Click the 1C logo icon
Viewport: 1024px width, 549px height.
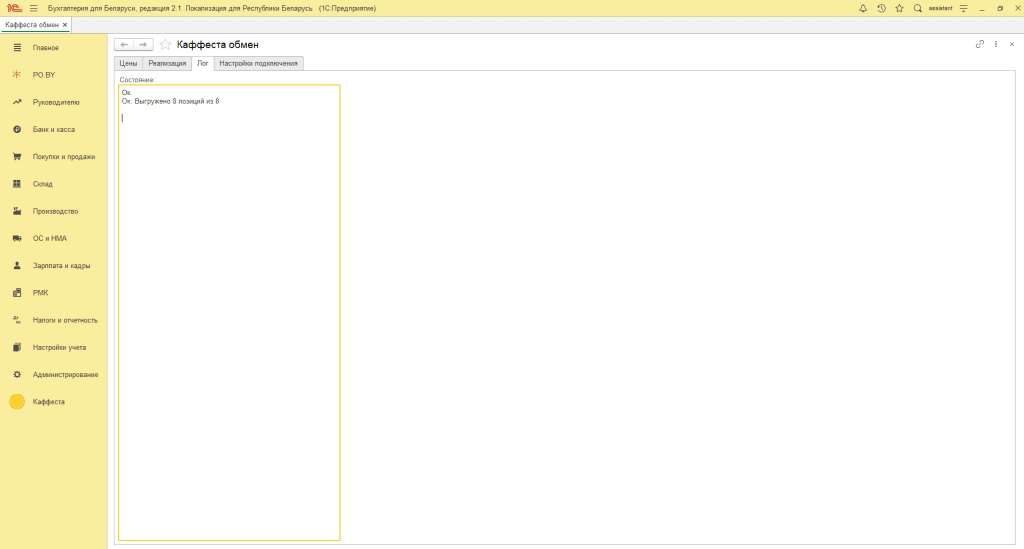tap(14, 8)
